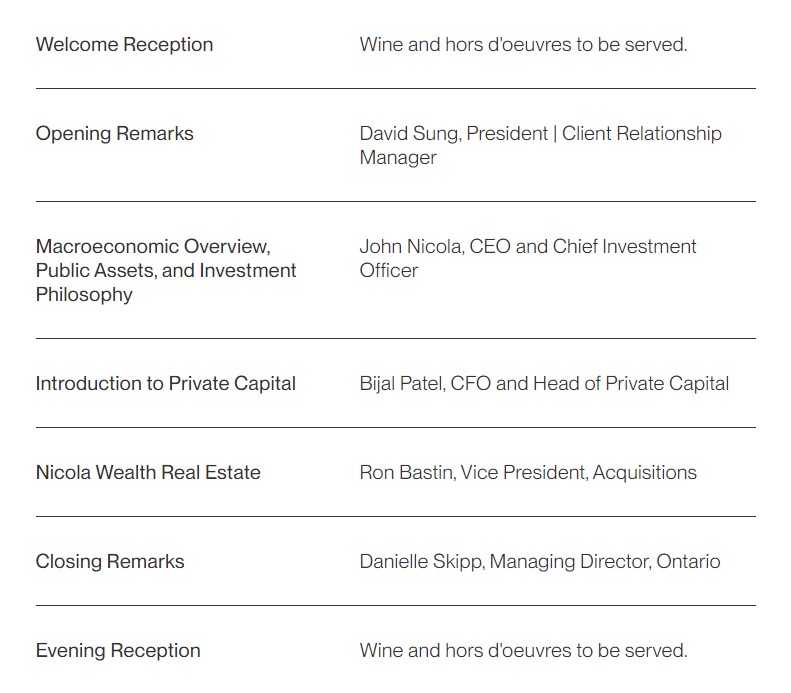Image resolution: width=791 pixels, height=693 pixels.
Task: Click the Closing Remarks heading
Action: [110, 561]
